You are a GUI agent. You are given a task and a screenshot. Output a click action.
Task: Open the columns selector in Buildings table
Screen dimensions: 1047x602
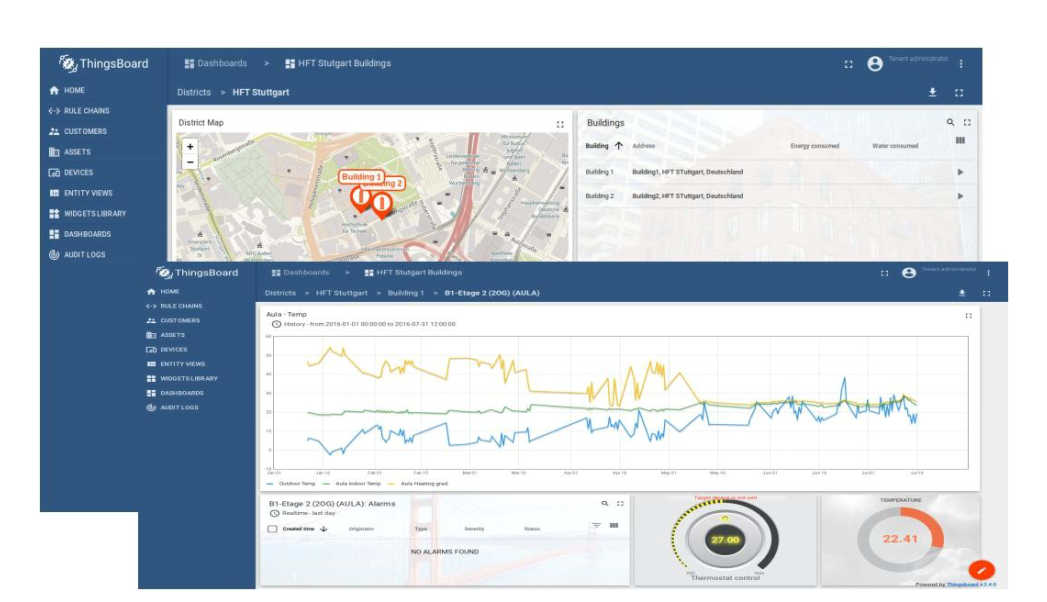(960, 141)
